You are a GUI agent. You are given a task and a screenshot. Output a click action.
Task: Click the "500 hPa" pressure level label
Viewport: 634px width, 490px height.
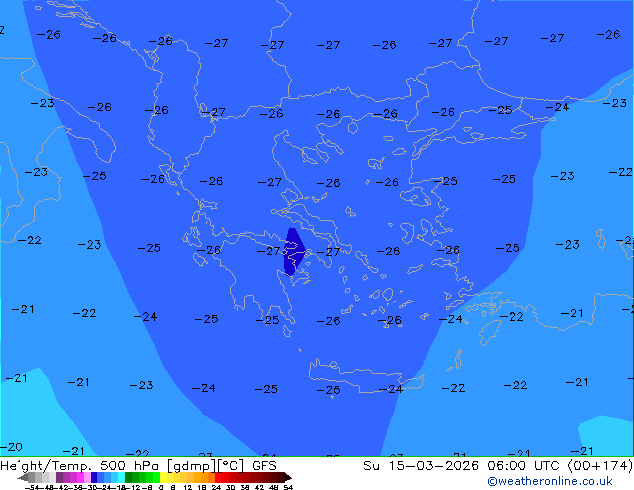pos(129,466)
